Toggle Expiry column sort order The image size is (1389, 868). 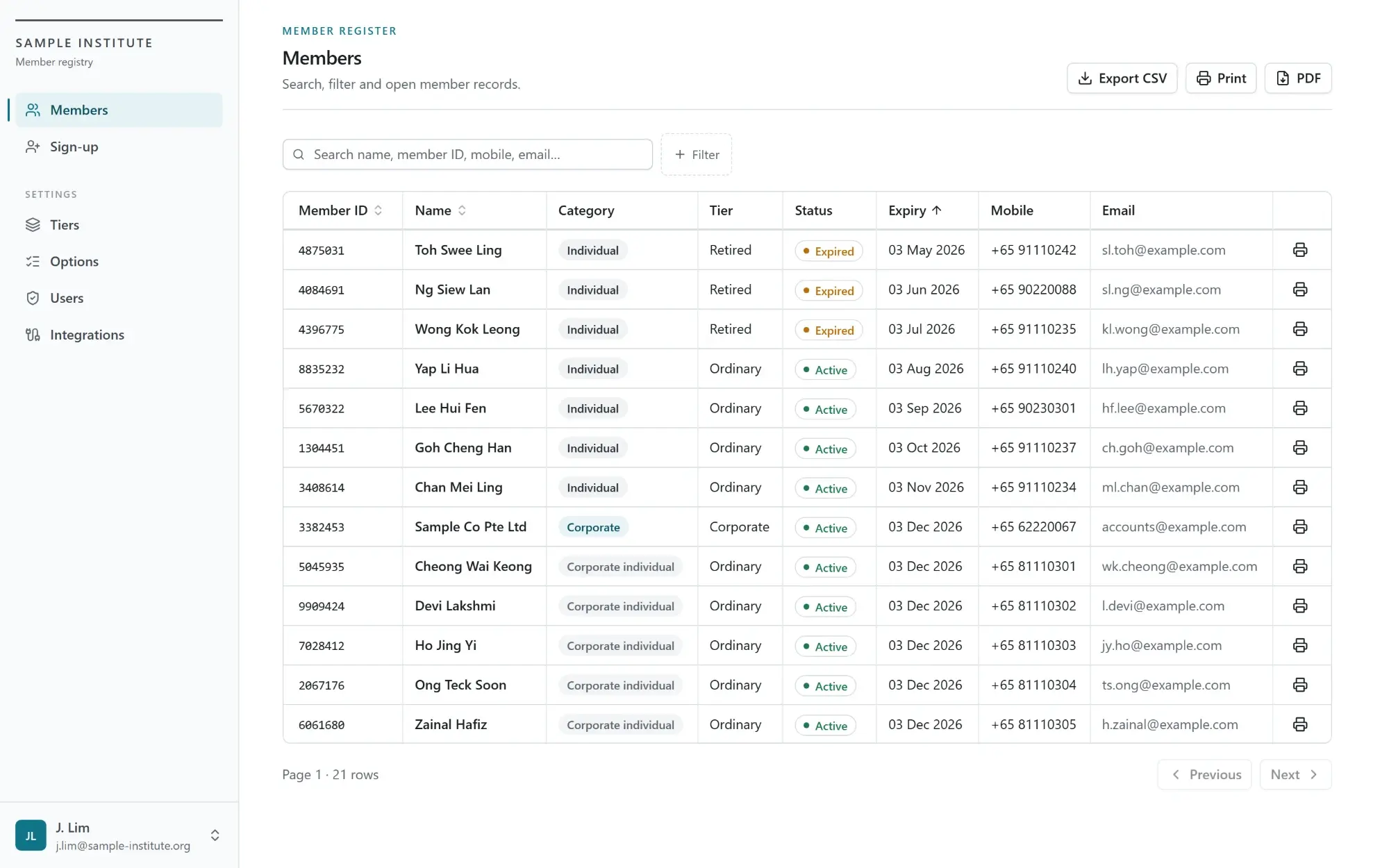click(x=915, y=210)
